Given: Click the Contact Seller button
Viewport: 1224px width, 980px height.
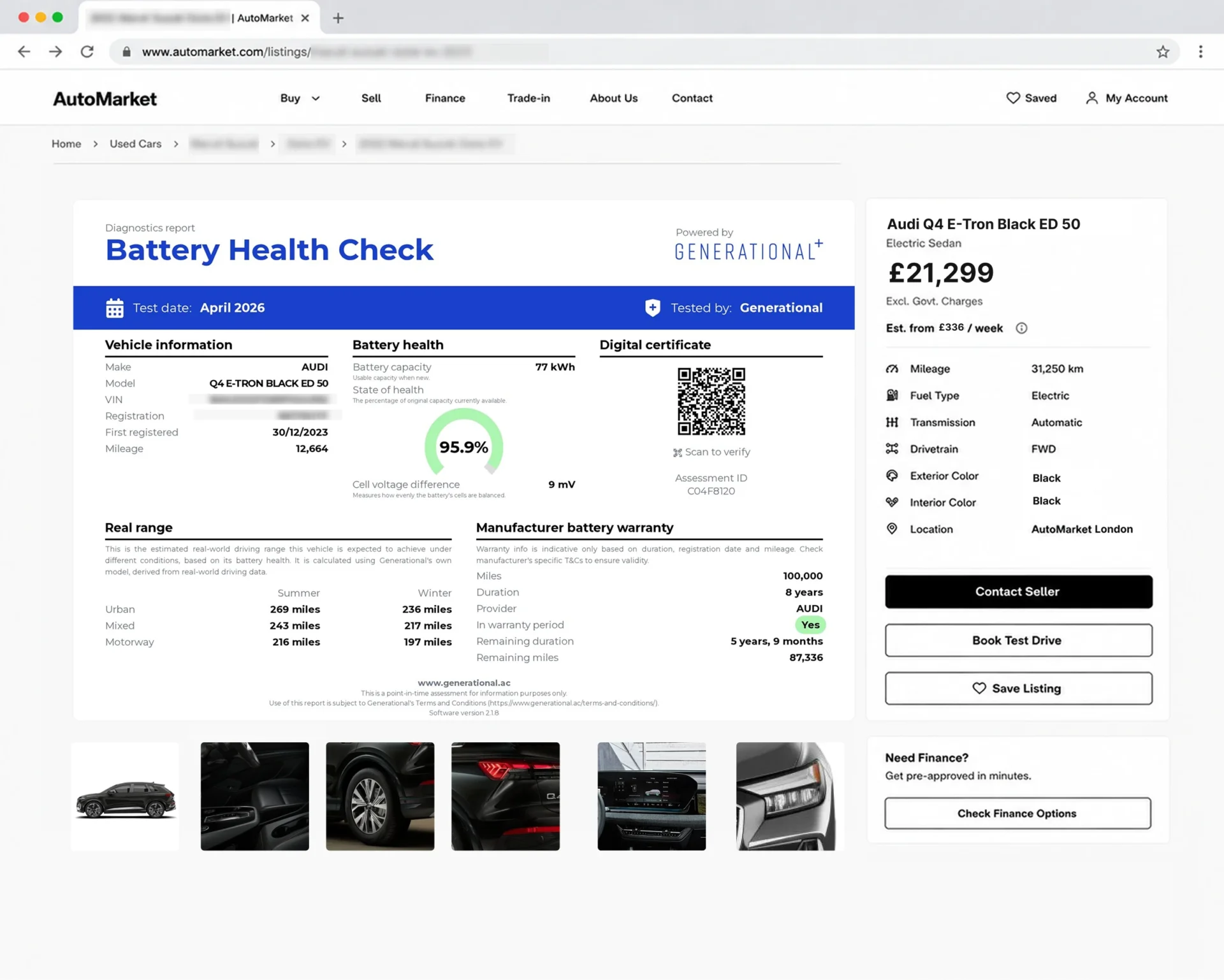Looking at the screenshot, I should click(x=1018, y=592).
